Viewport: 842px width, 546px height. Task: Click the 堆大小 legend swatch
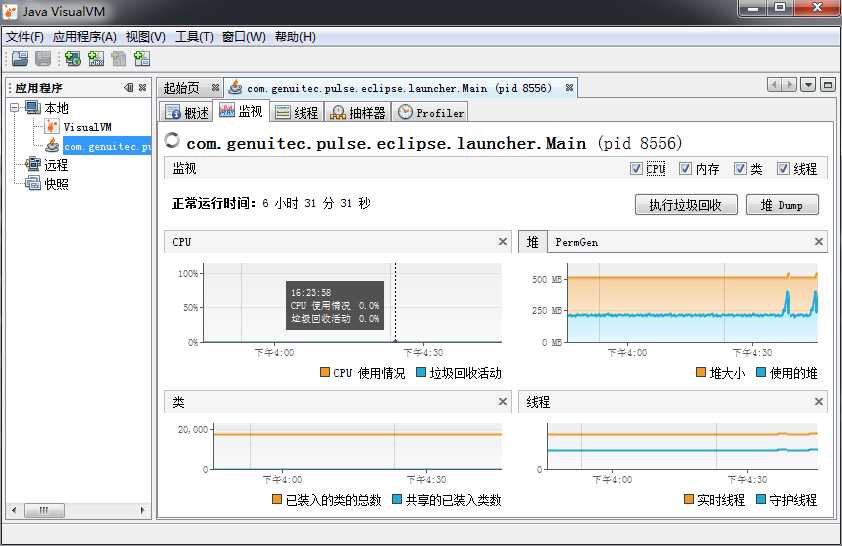pos(701,372)
